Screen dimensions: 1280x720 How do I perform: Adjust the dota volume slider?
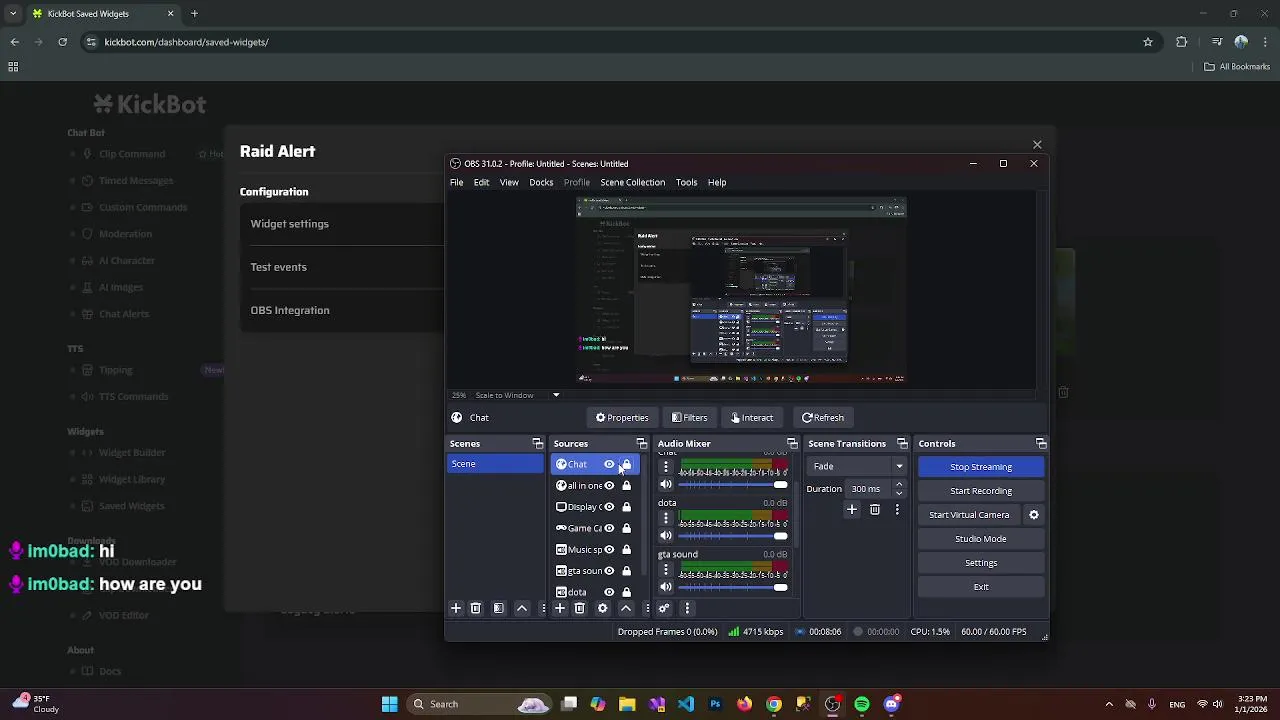[x=733, y=536]
